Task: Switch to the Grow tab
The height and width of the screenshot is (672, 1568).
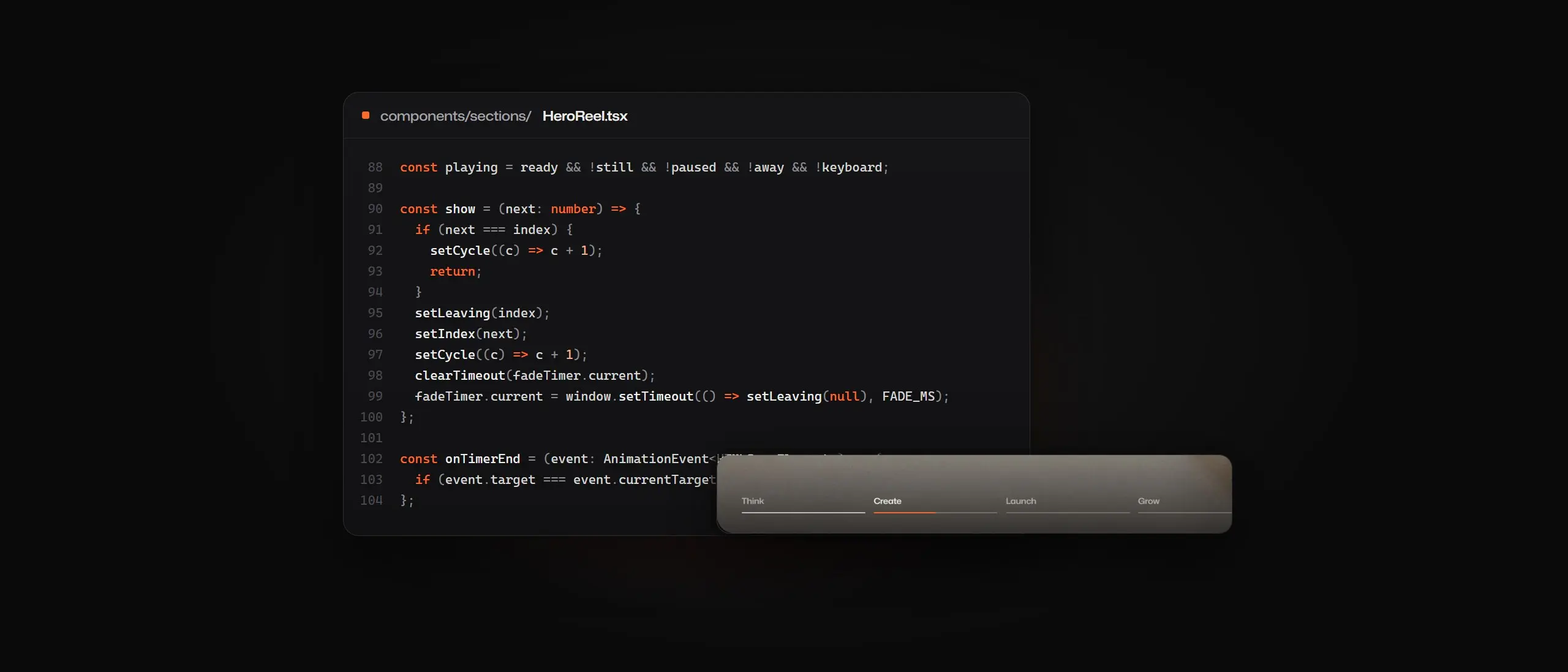Action: tap(1148, 501)
